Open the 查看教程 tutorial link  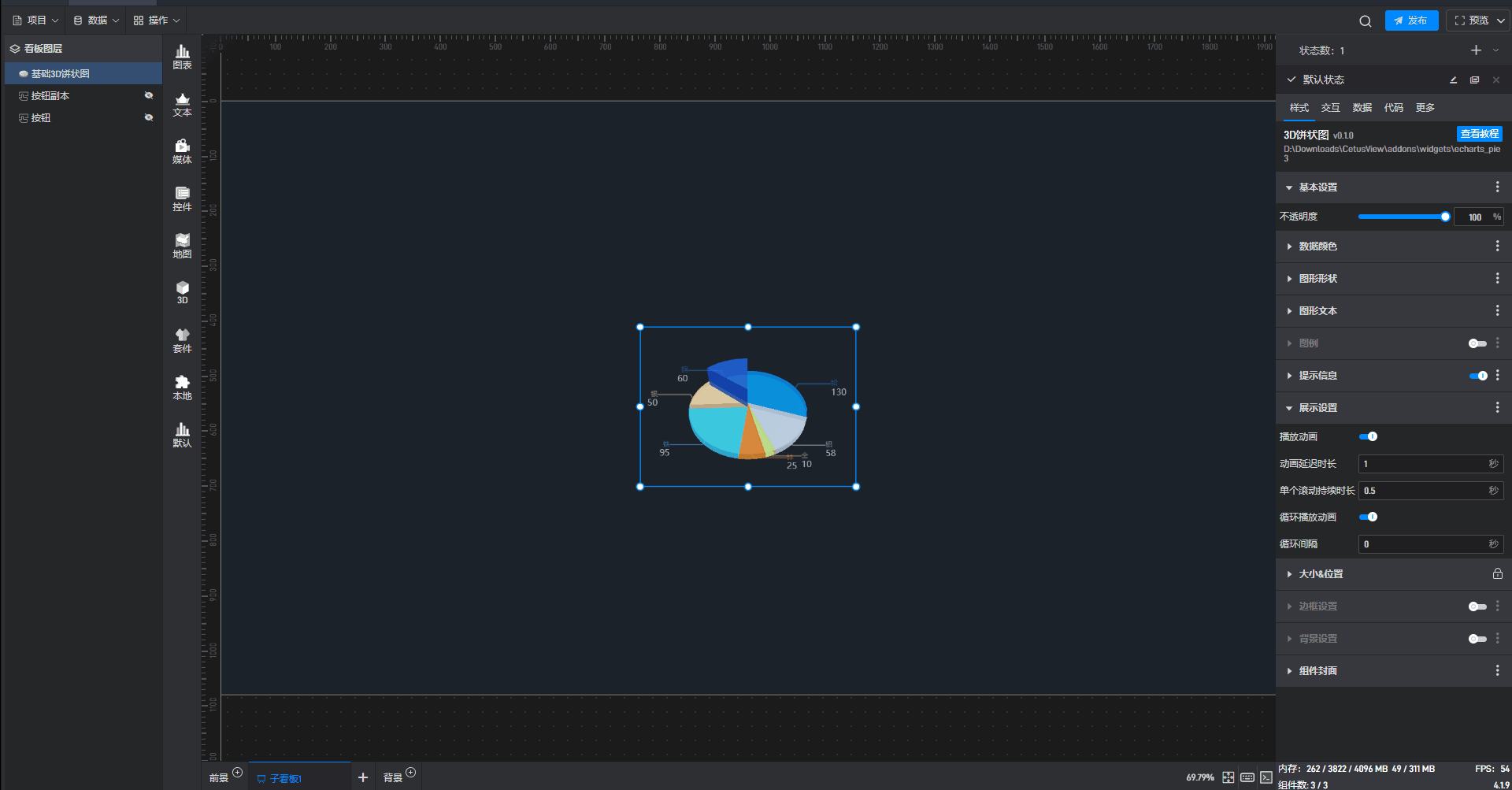[x=1479, y=134]
